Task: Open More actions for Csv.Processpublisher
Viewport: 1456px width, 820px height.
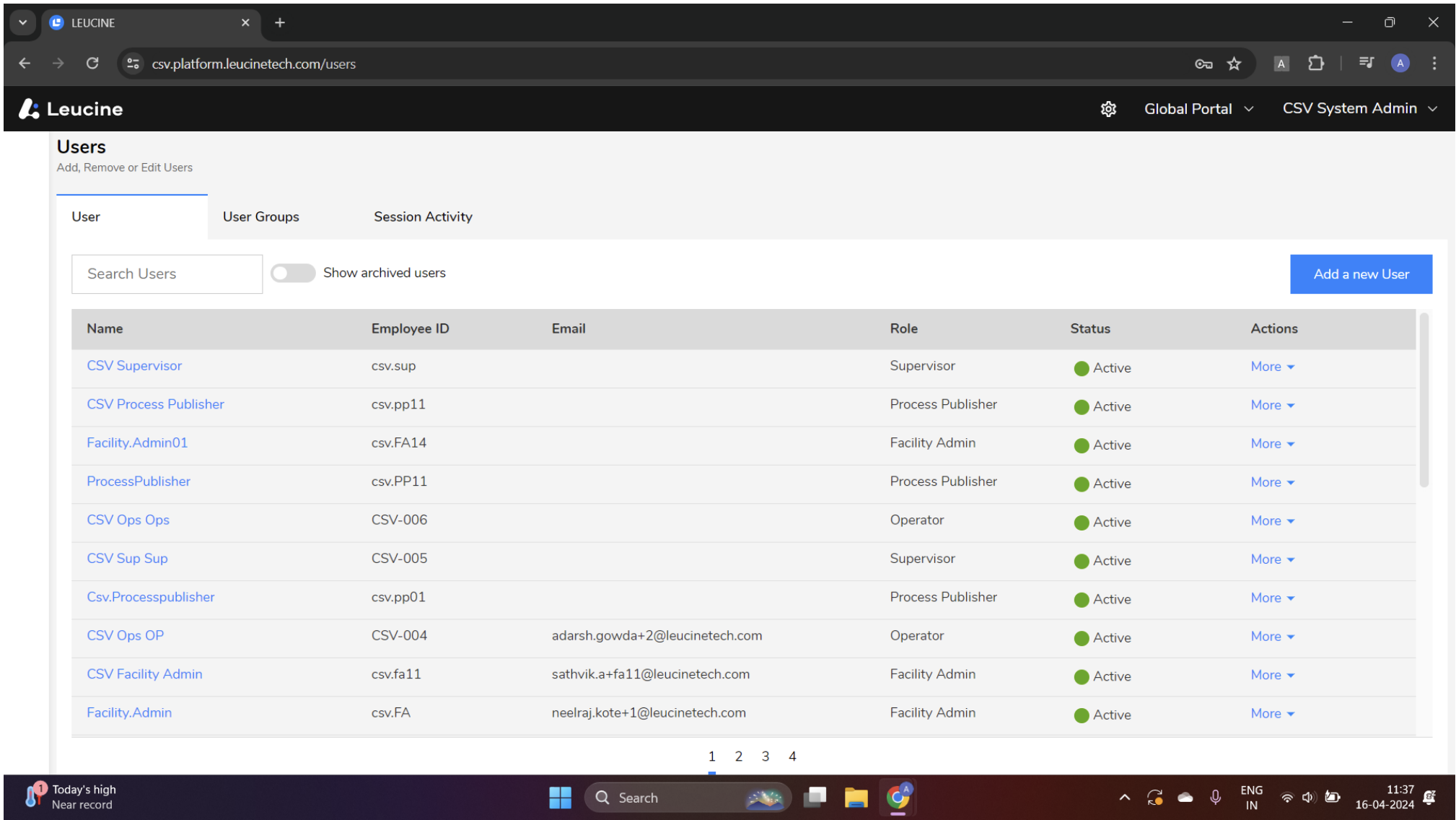Action: (x=1273, y=598)
